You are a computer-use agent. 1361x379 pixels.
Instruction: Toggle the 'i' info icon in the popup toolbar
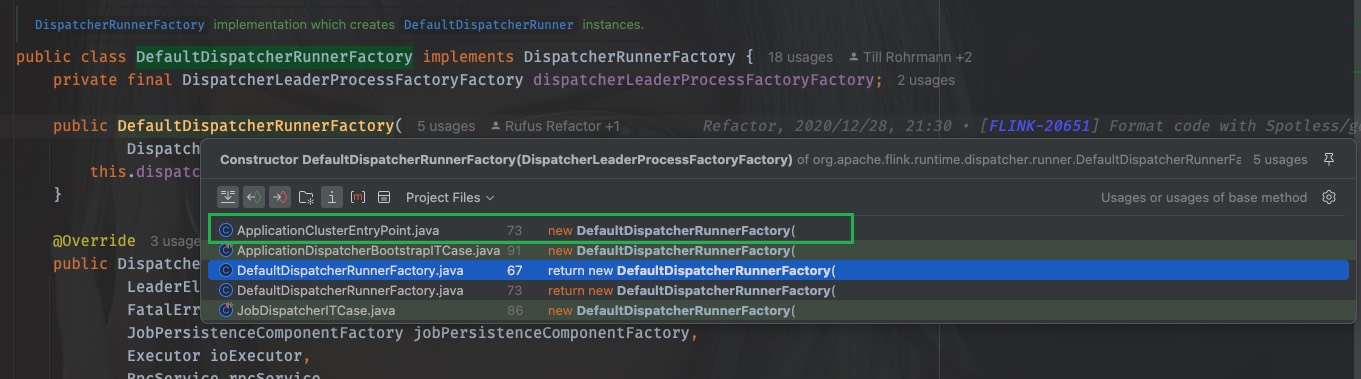point(332,197)
